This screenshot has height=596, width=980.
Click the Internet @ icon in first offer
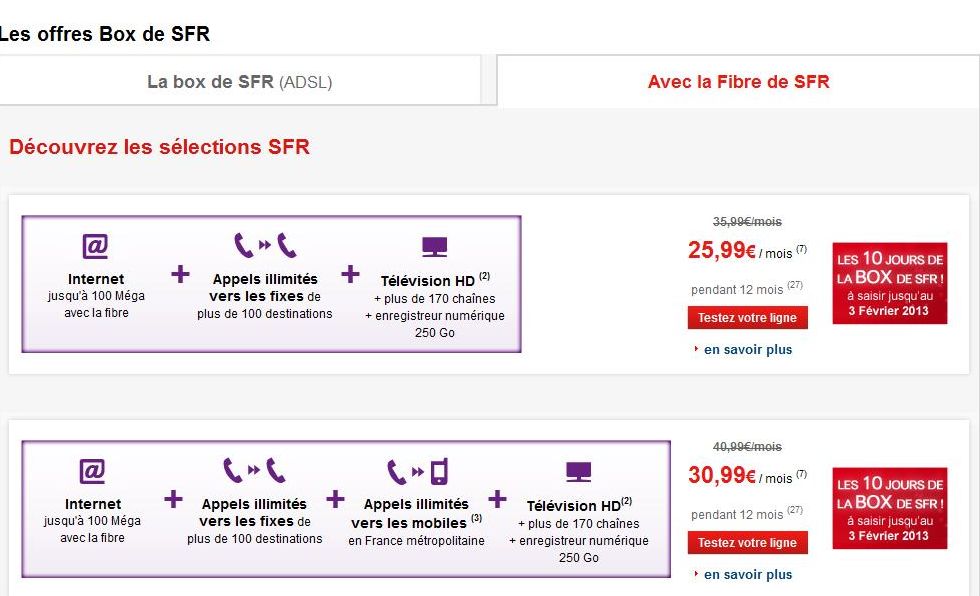pyautogui.click(x=96, y=246)
